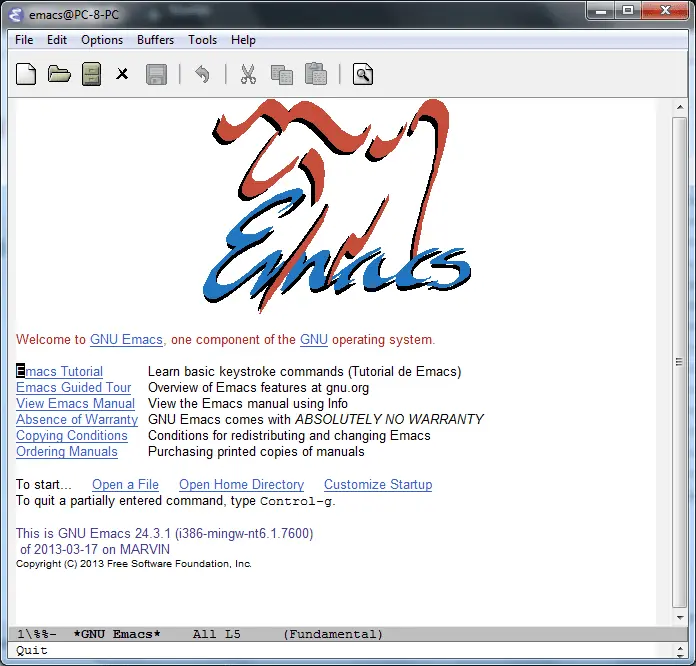
Task: Click the scrollbar down arrow
Action: (x=680, y=618)
